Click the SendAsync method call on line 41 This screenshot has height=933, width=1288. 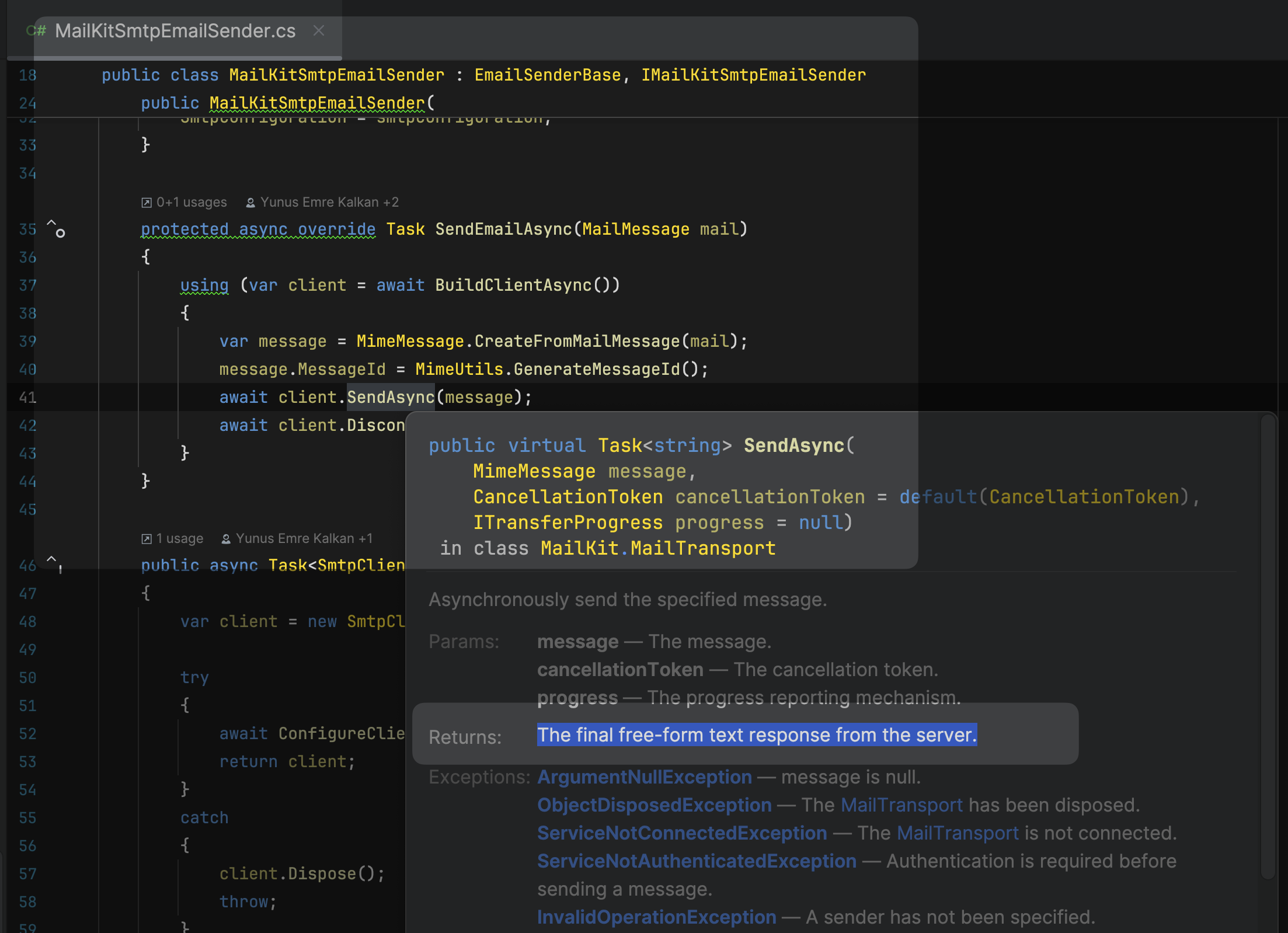pyautogui.click(x=390, y=398)
